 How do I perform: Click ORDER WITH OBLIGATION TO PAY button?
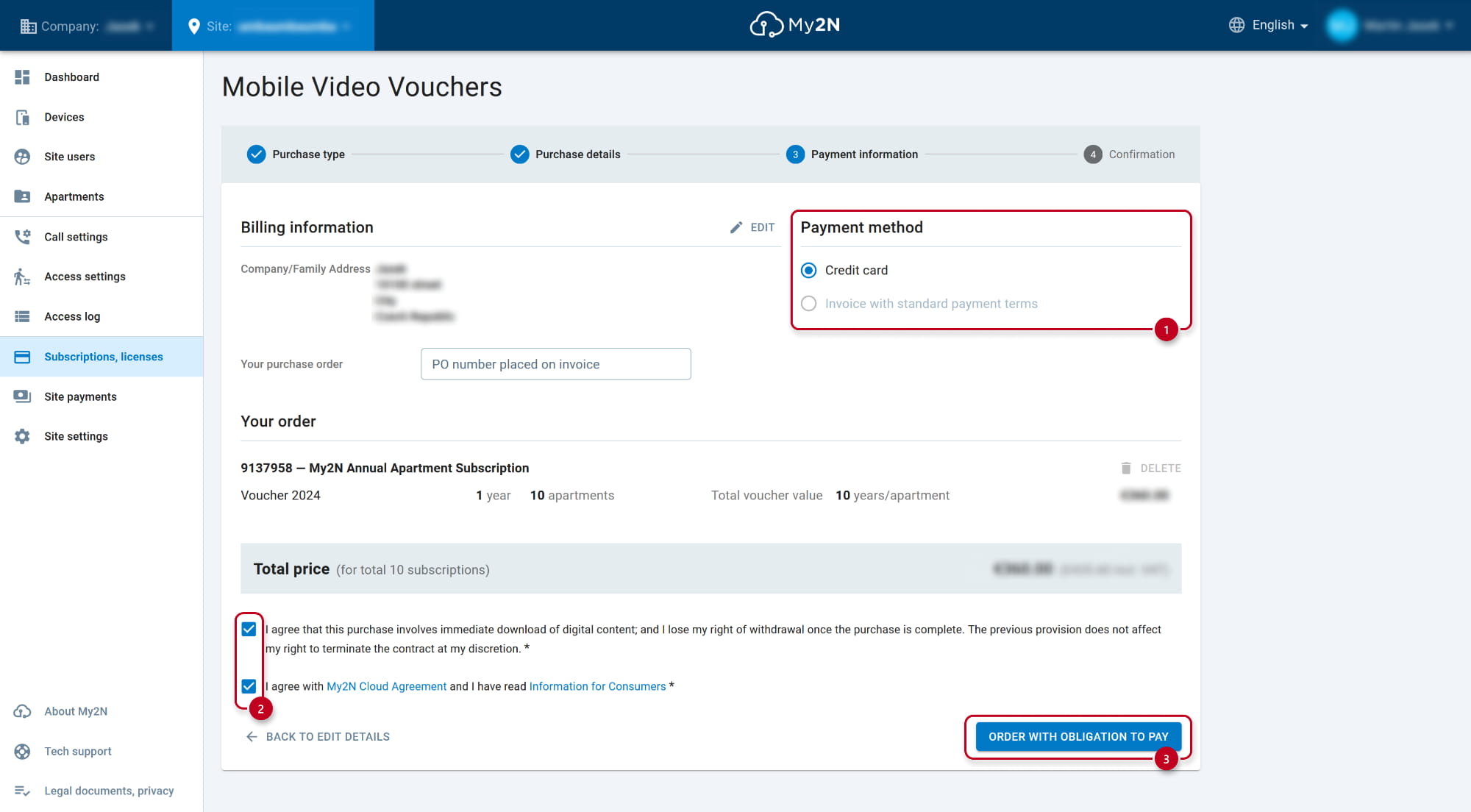[1078, 736]
